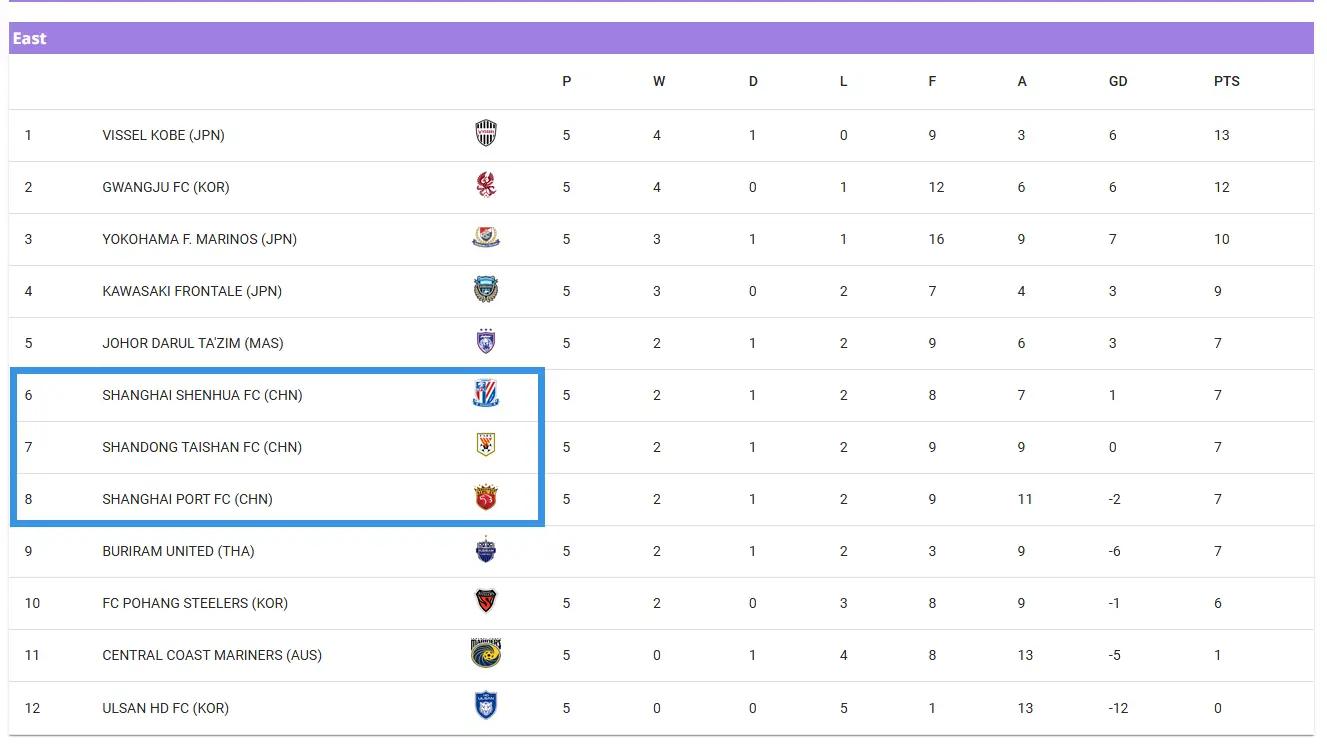Click the Johor Darul Ta'zim logo
This screenshot has width=1327, height=744.
coord(486,342)
